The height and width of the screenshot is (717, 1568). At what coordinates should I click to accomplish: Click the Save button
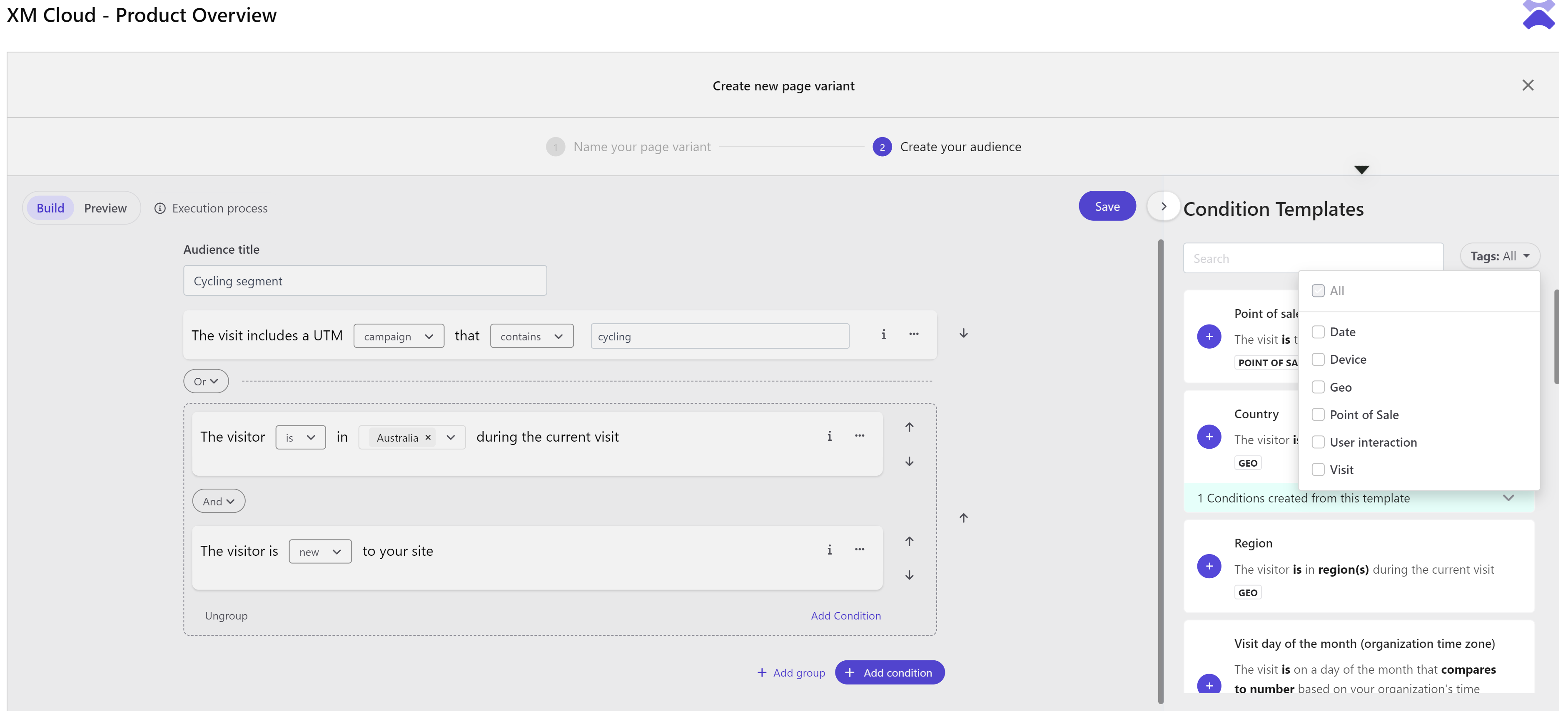(x=1107, y=206)
